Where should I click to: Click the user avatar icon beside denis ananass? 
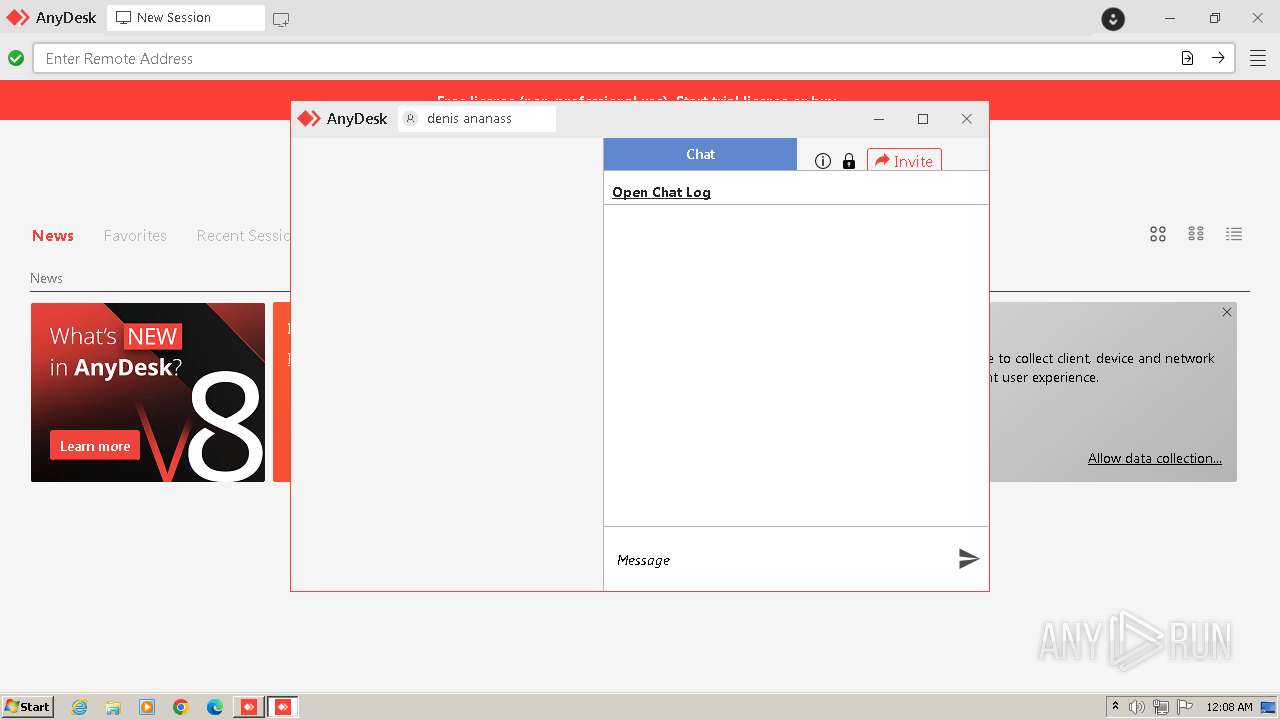[x=410, y=119]
